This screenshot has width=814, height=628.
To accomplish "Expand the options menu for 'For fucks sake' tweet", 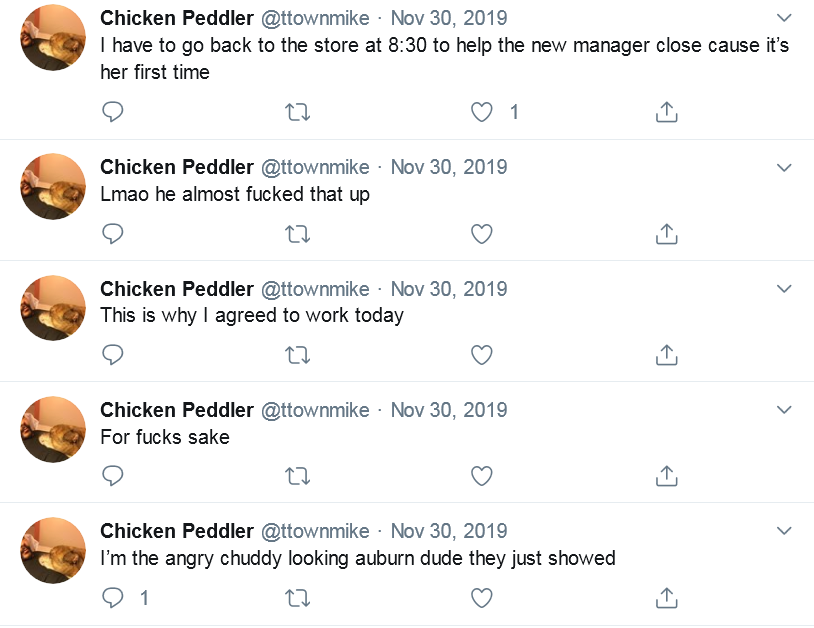I will [784, 410].
